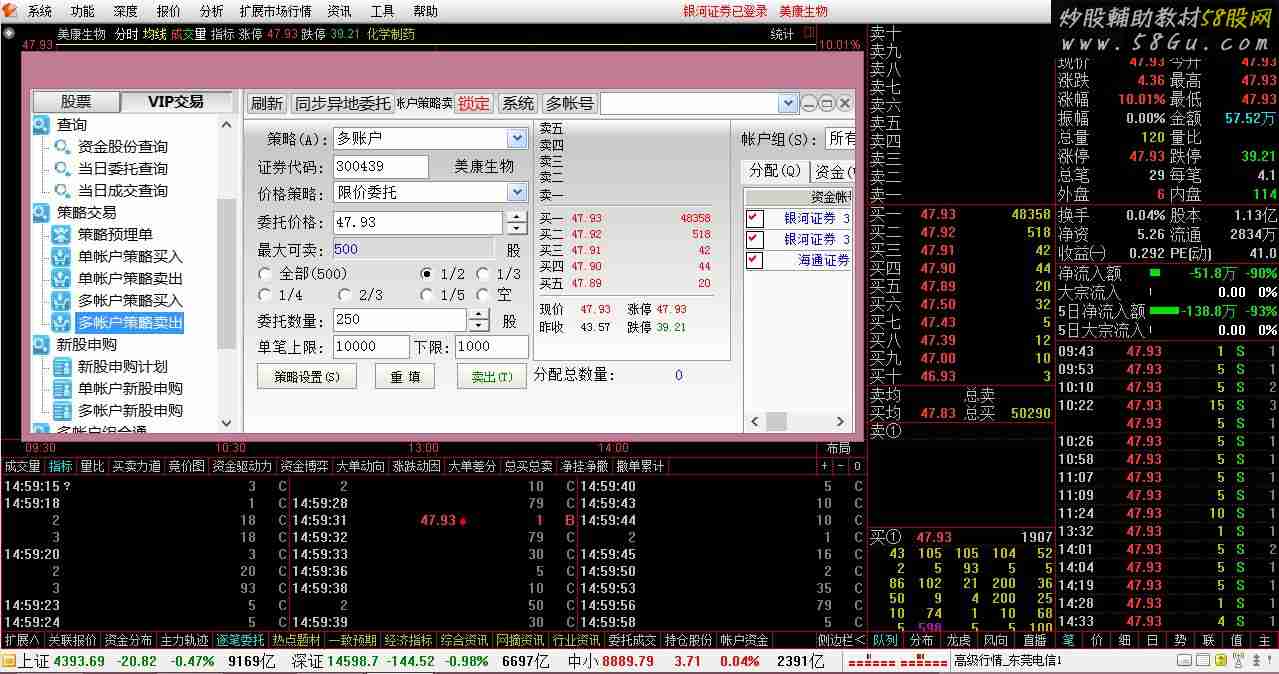Open the 价格策略 dropdown
This screenshot has width=1279, height=674.
click(516, 193)
